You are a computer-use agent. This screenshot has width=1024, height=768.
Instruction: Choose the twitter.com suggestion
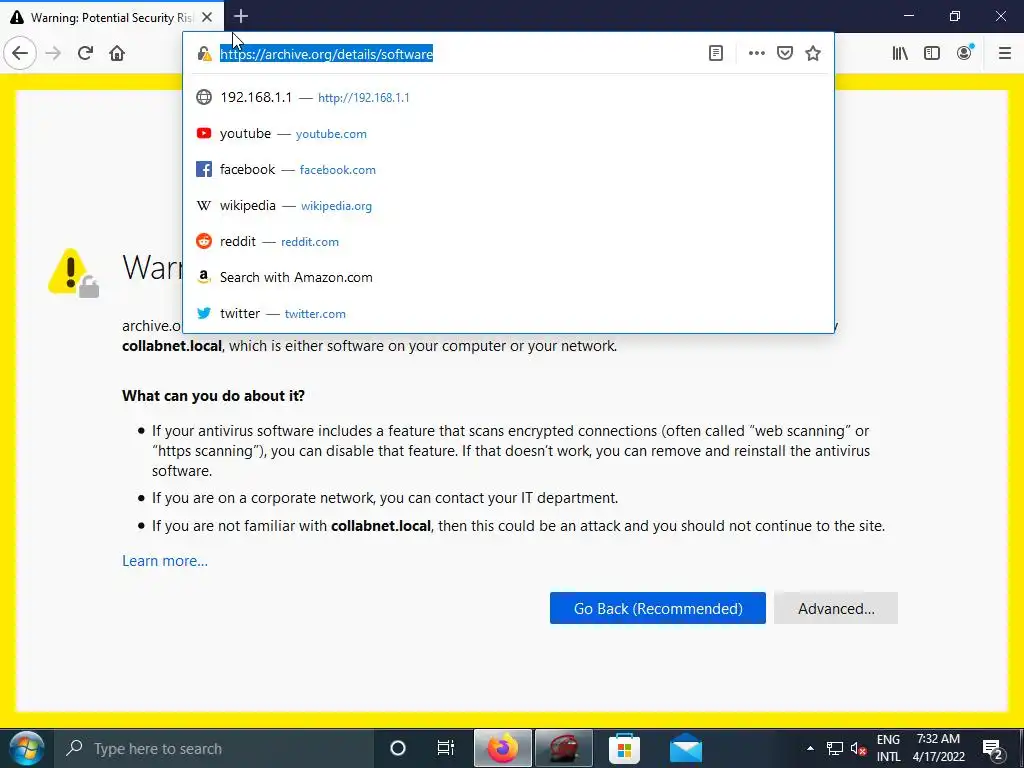coord(508,313)
